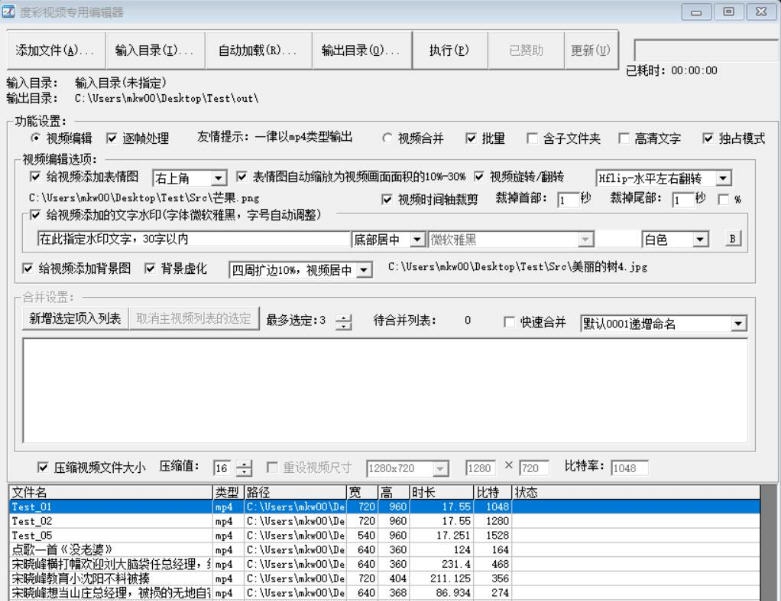
Task: Click the 更新(U) button
Action: pos(591,50)
